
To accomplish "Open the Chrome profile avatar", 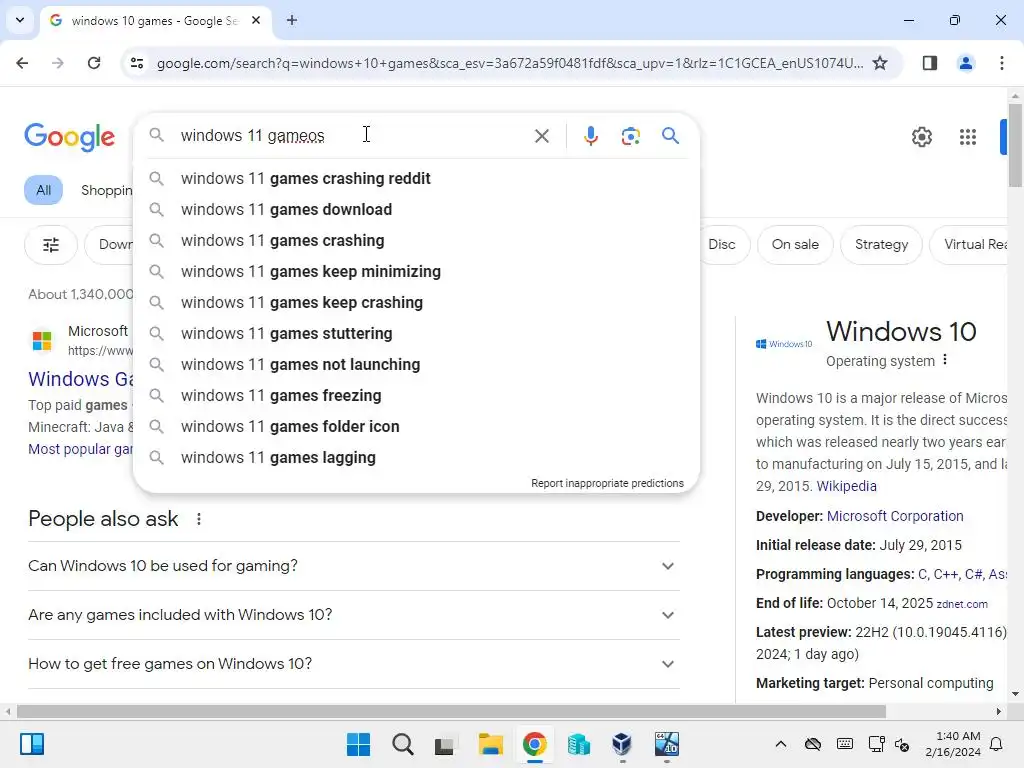I will [x=965, y=63].
